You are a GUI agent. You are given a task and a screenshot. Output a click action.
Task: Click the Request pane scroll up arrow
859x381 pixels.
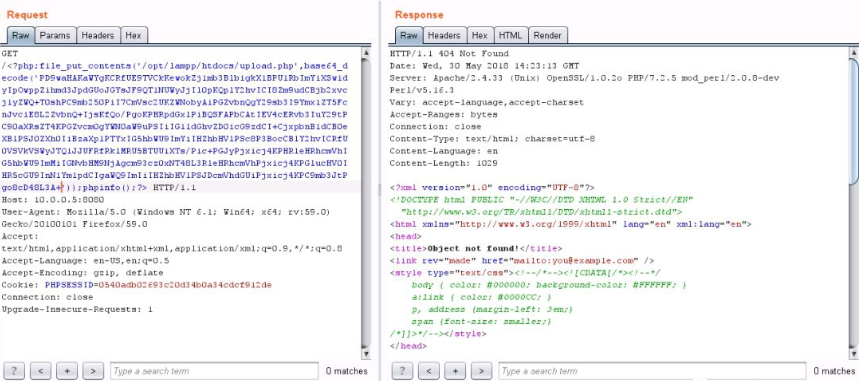coord(366,53)
